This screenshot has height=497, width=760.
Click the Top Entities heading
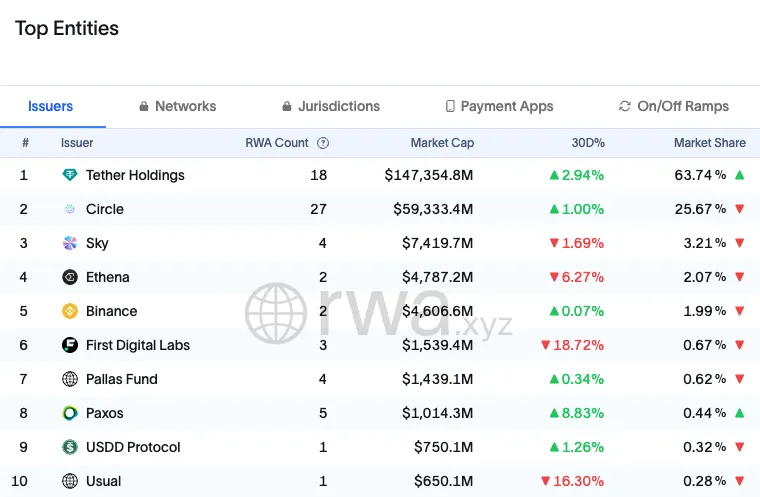[67, 29]
